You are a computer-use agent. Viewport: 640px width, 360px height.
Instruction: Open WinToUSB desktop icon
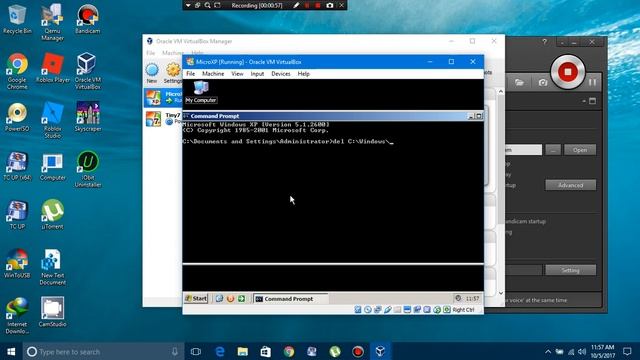coord(17,263)
